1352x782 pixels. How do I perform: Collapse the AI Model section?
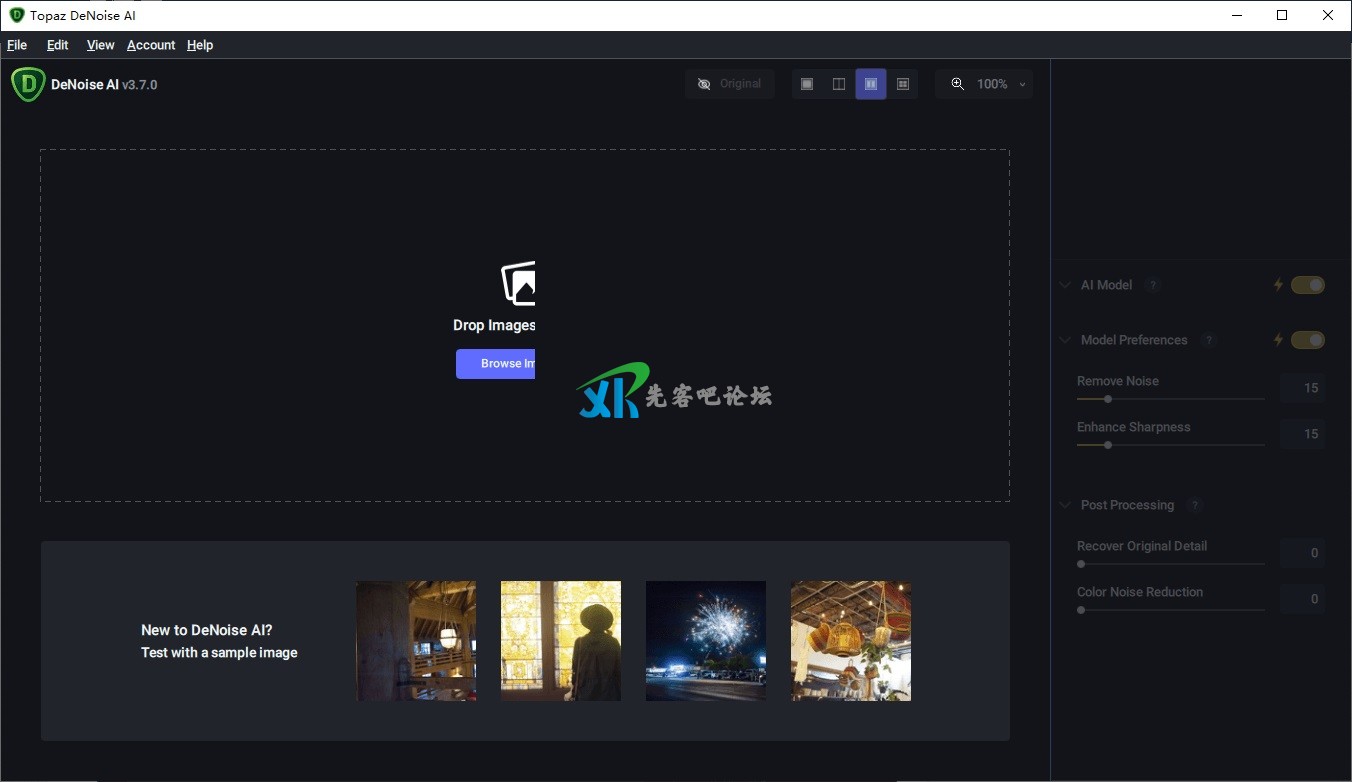click(x=1065, y=285)
